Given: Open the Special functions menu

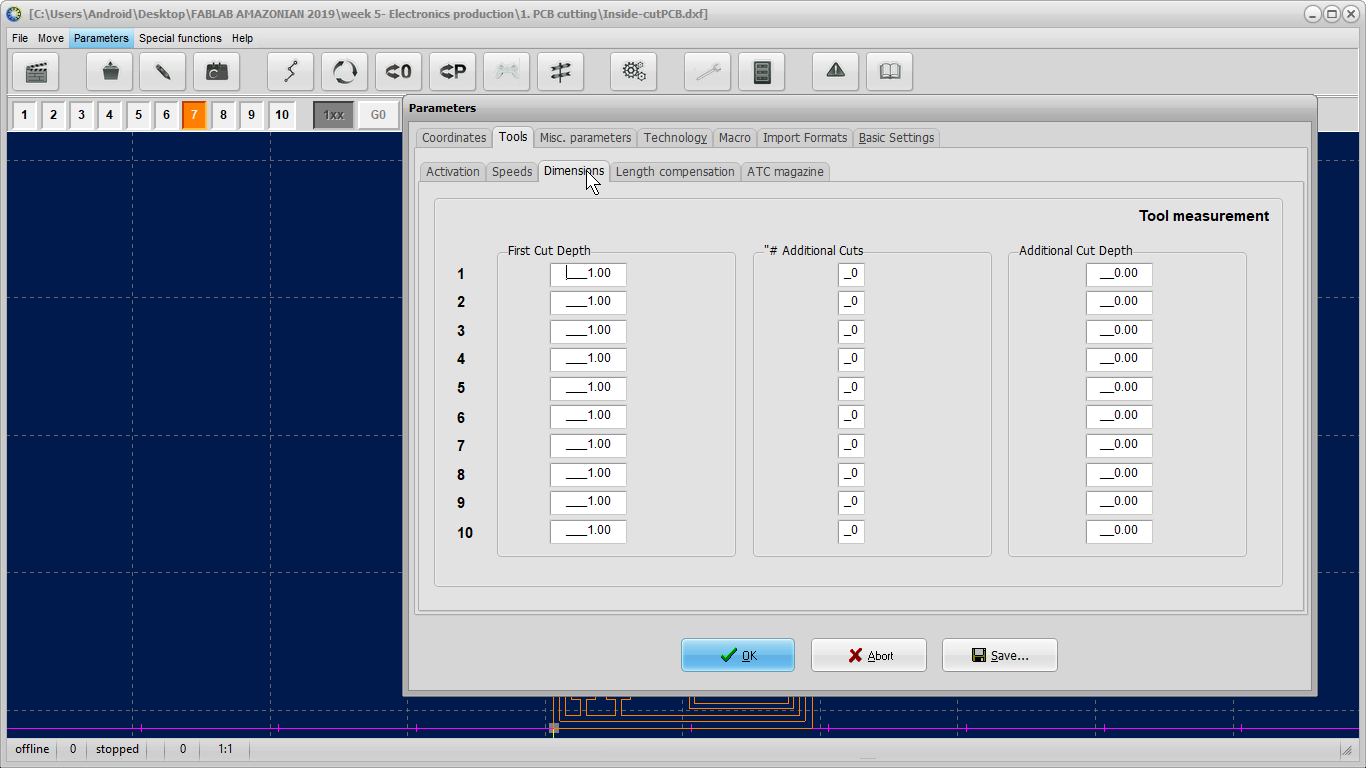Looking at the screenshot, I should point(180,38).
